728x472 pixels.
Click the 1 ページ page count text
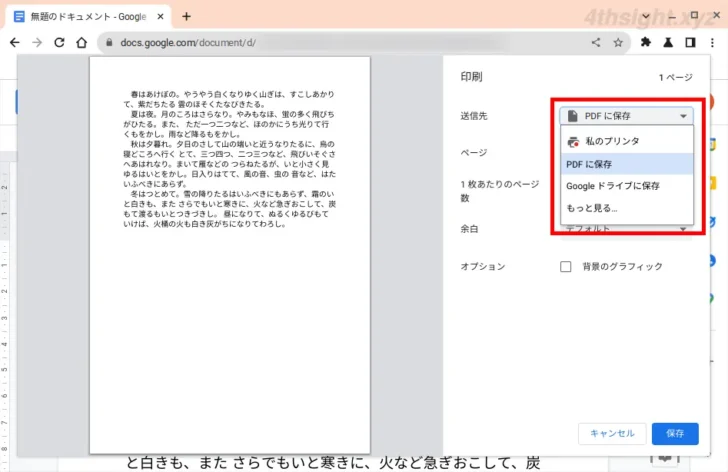click(x=676, y=77)
